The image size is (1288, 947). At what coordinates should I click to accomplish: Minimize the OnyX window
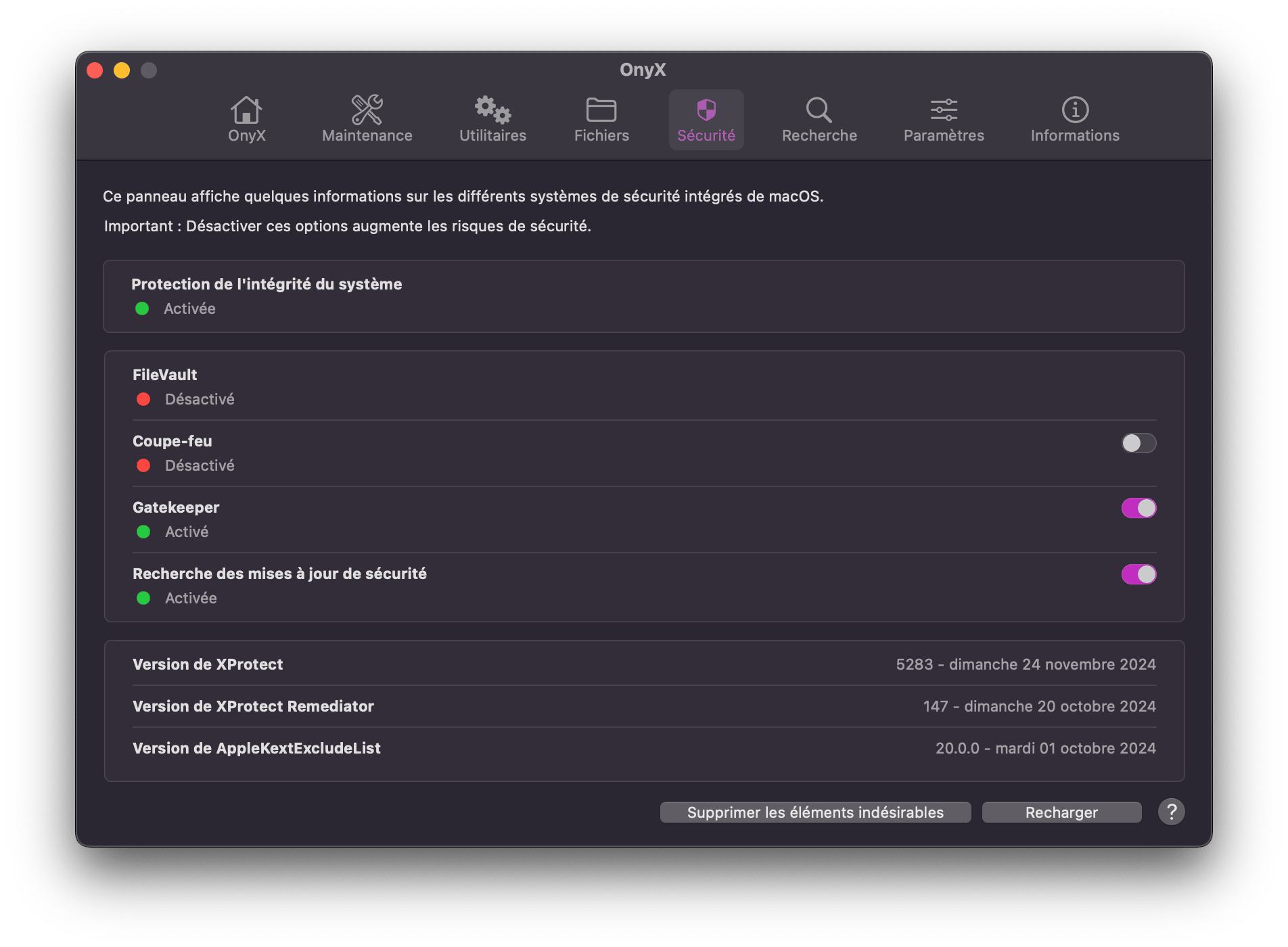pos(122,70)
